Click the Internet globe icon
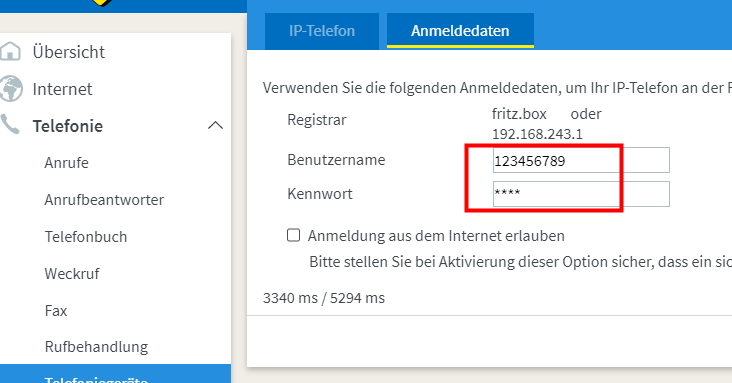 (10, 88)
